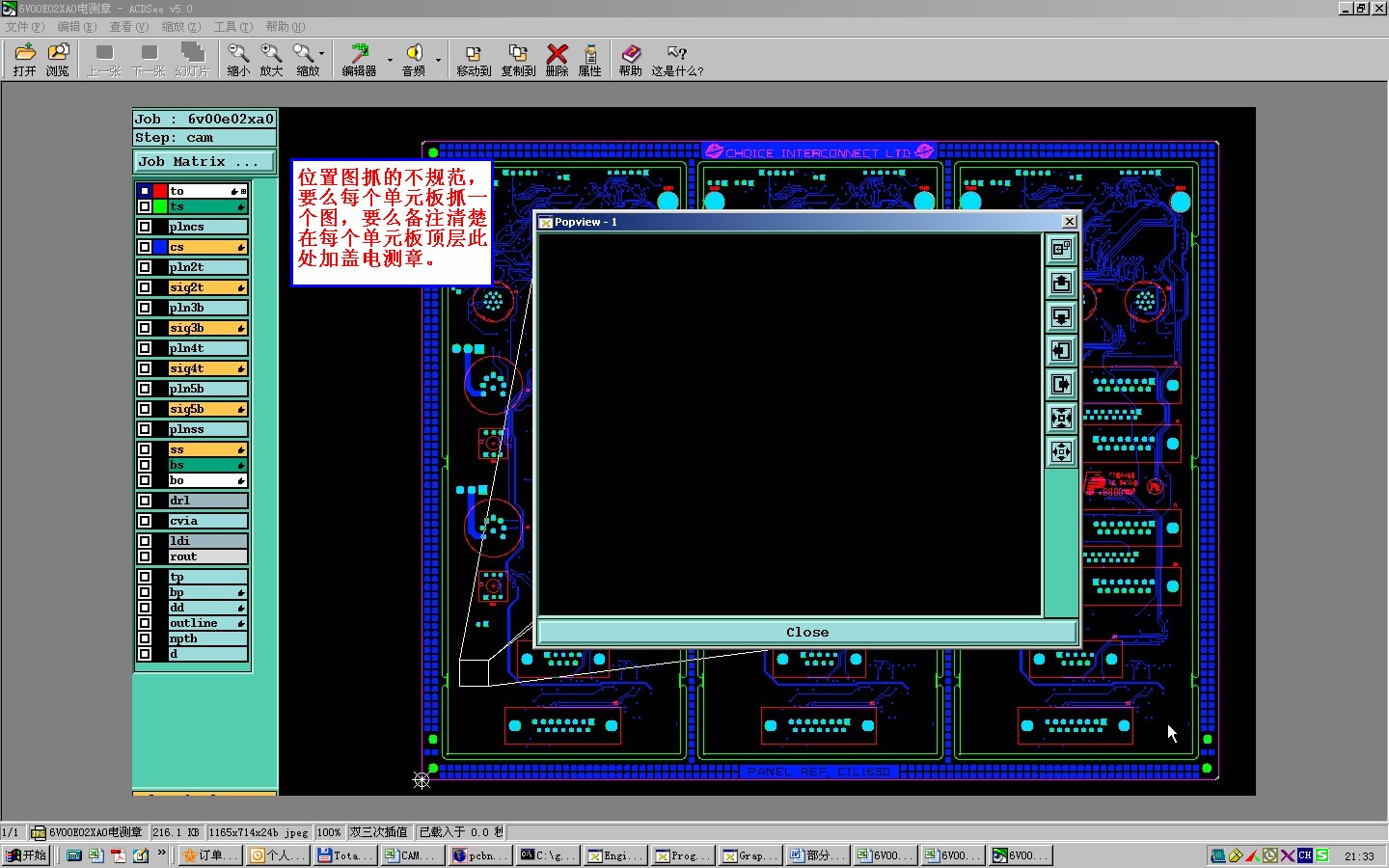Click the Popview pan up arrow icon

click(1061, 284)
